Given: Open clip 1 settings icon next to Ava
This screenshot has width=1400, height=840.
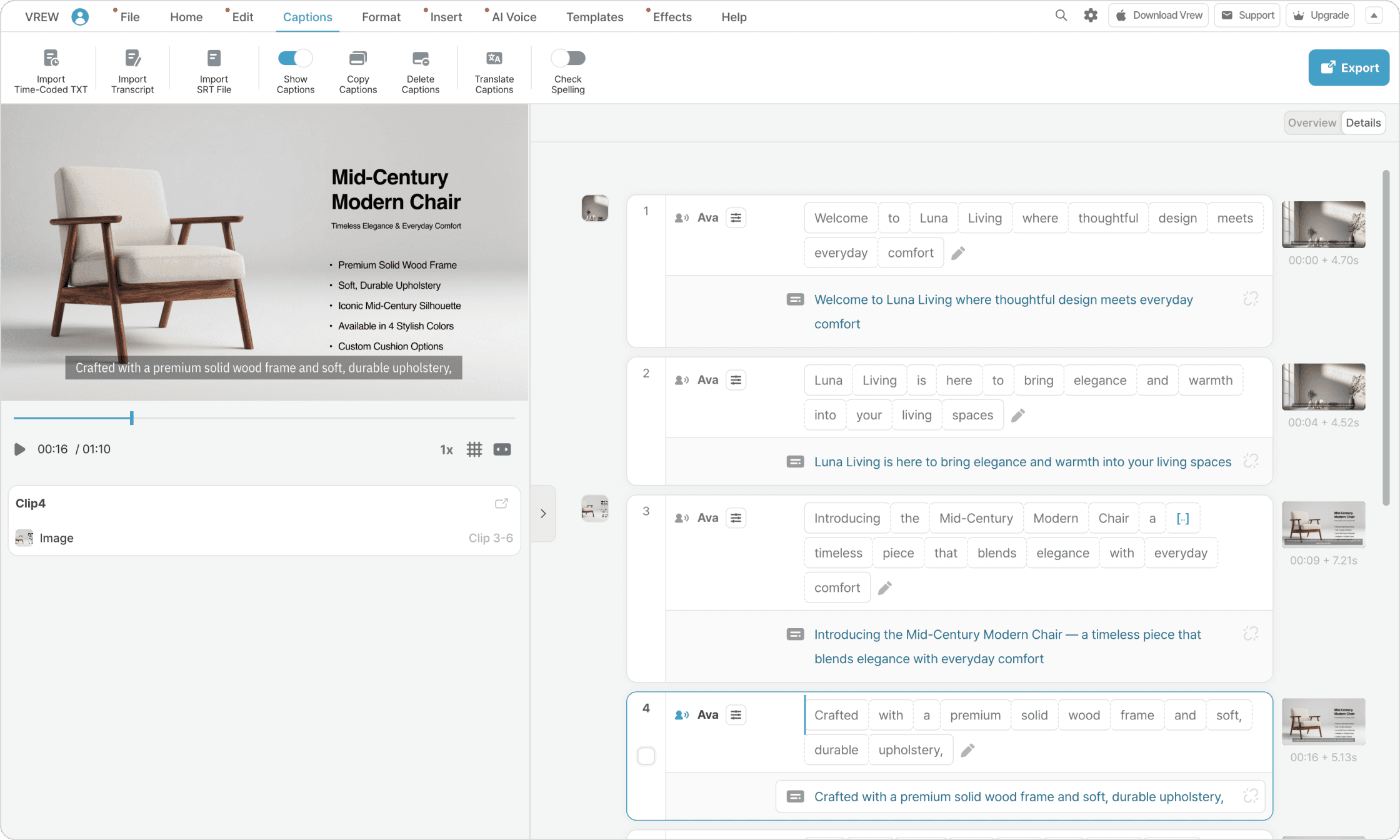Looking at the screenshot, I should pyautogui.click(x=736, y=217).
